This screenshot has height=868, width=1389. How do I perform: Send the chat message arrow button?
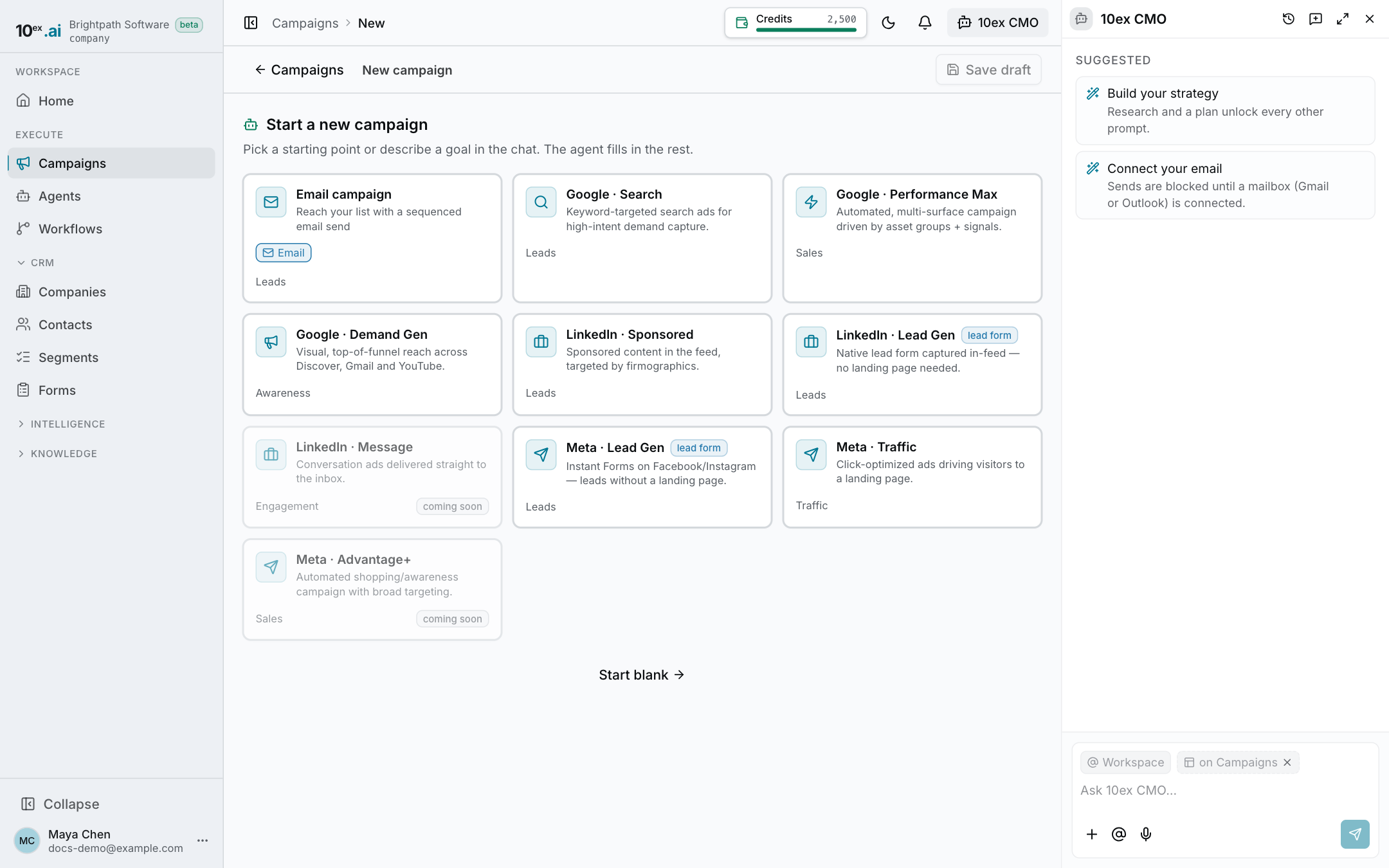tap(1355, 834)
